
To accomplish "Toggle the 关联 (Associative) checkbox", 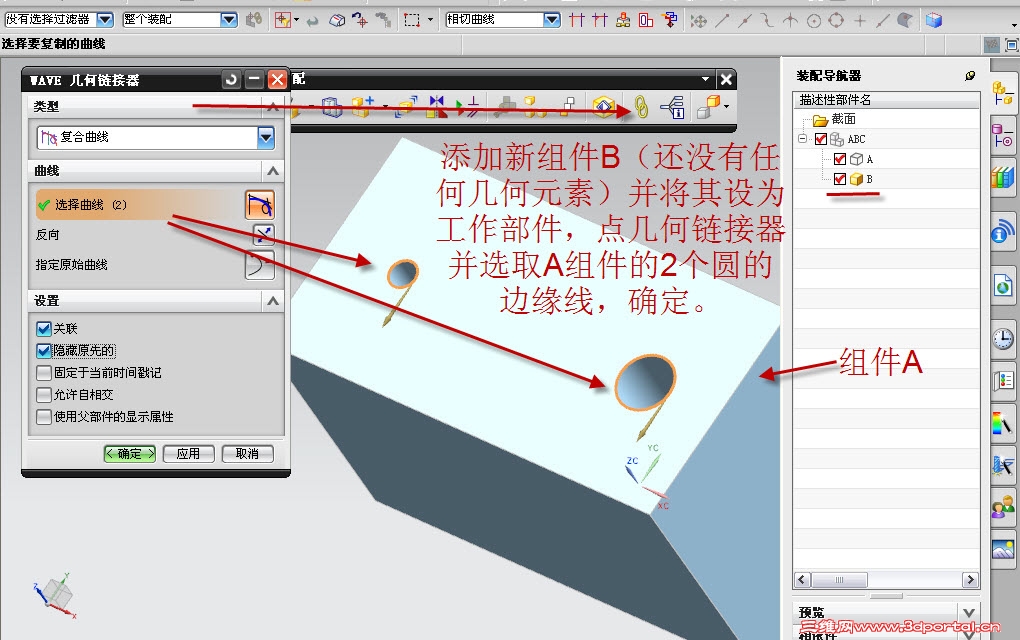I will 44,329.
